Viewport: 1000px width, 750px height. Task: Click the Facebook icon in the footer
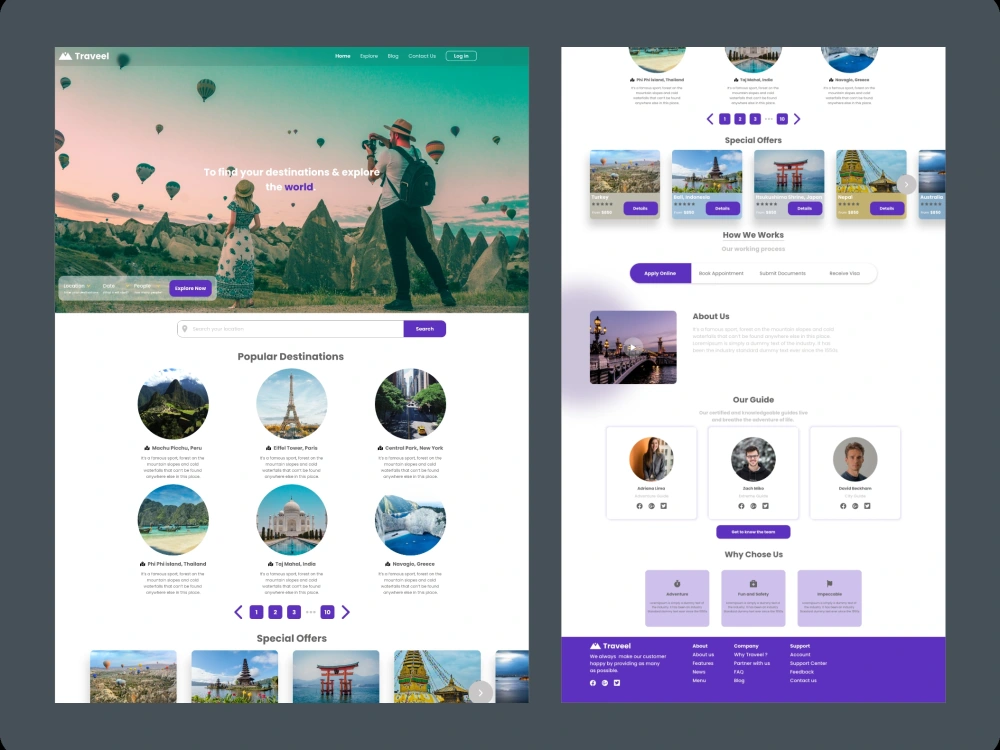(593, 683)
